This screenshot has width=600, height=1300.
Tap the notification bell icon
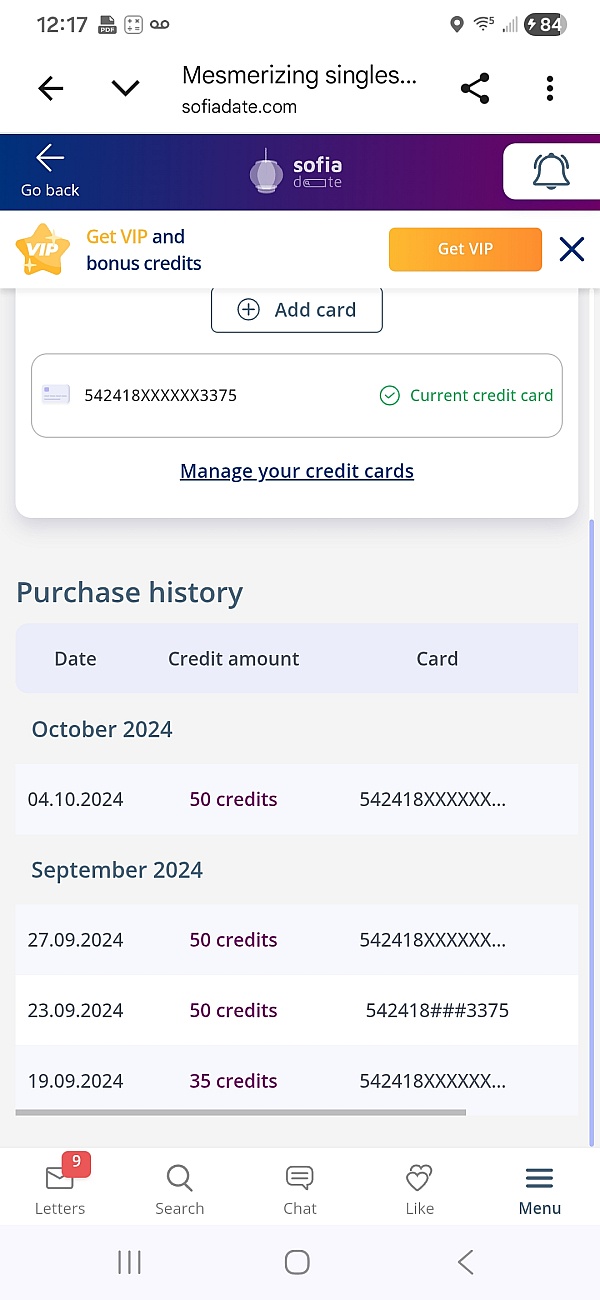[551, 172]
